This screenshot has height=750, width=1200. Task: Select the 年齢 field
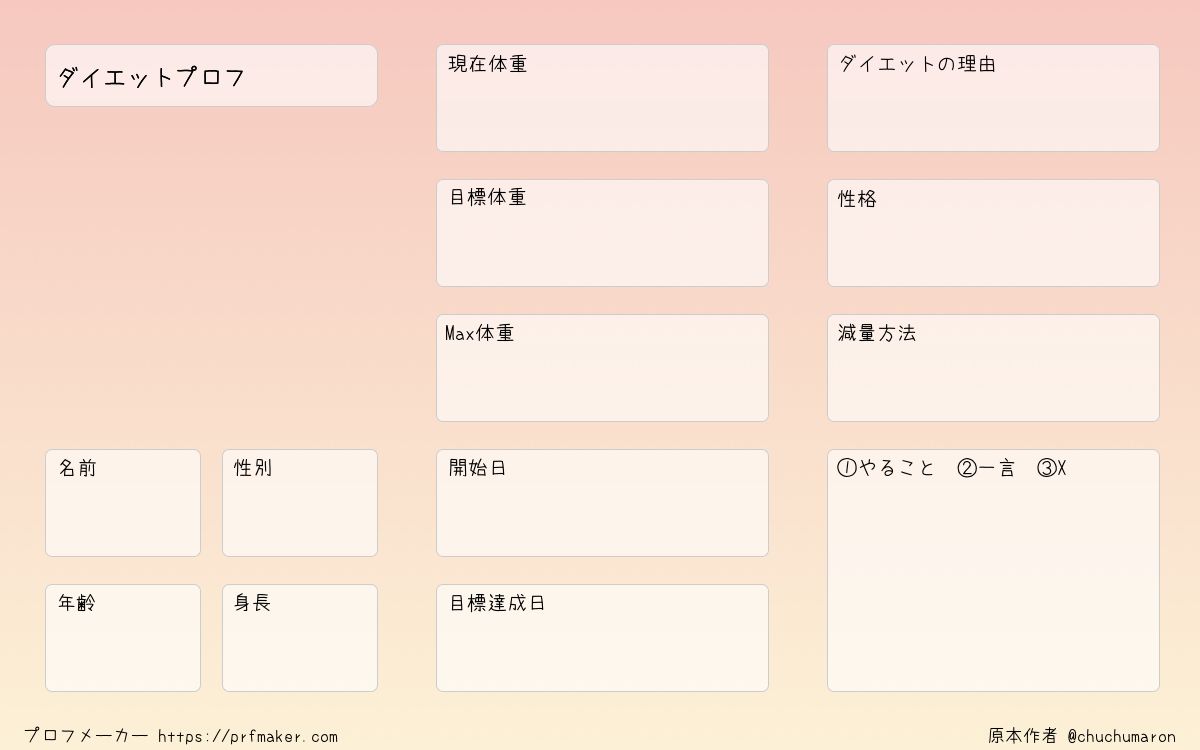point(123,638)
